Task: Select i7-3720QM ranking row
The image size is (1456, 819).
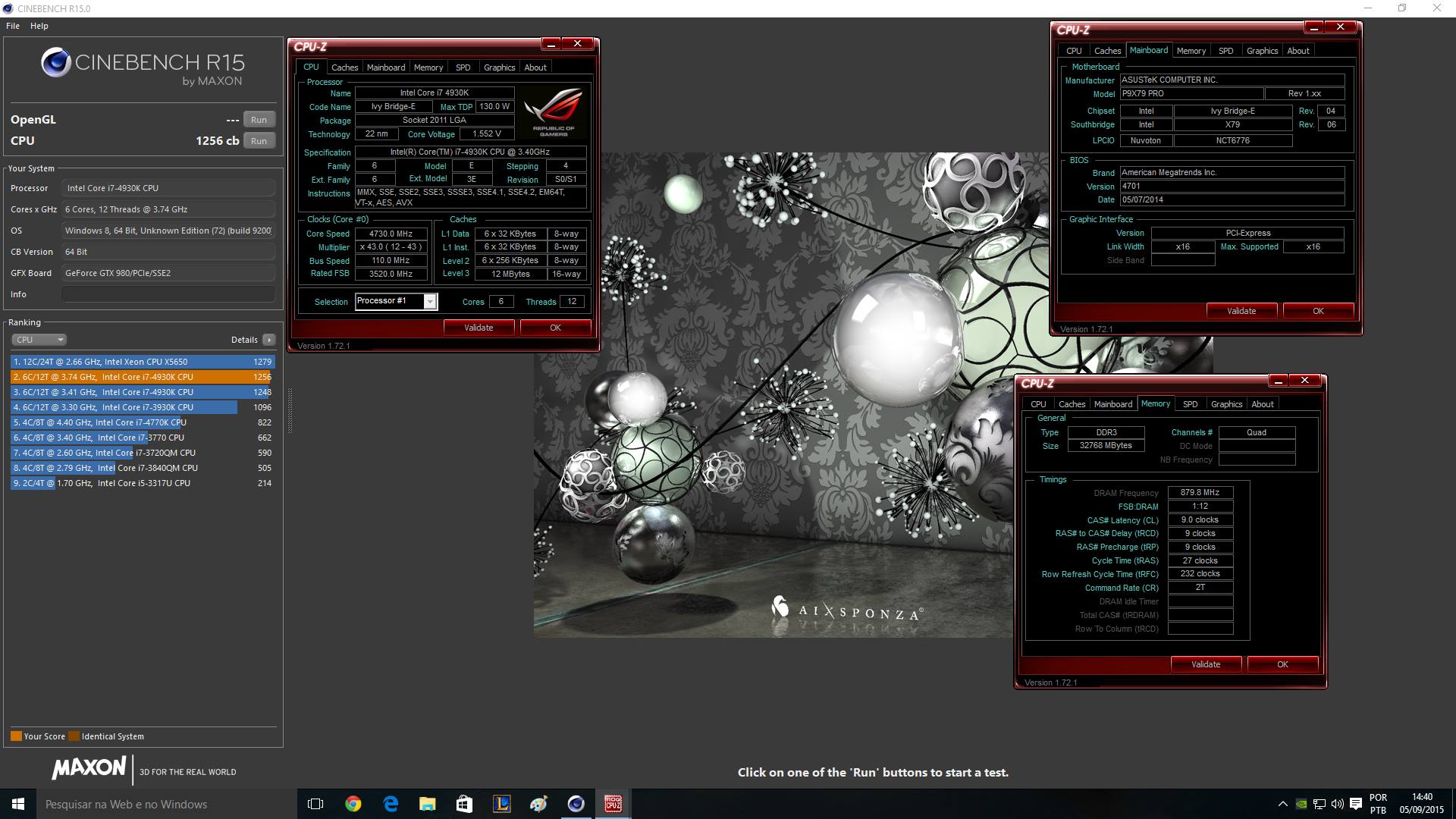Action: pos(143,453)
